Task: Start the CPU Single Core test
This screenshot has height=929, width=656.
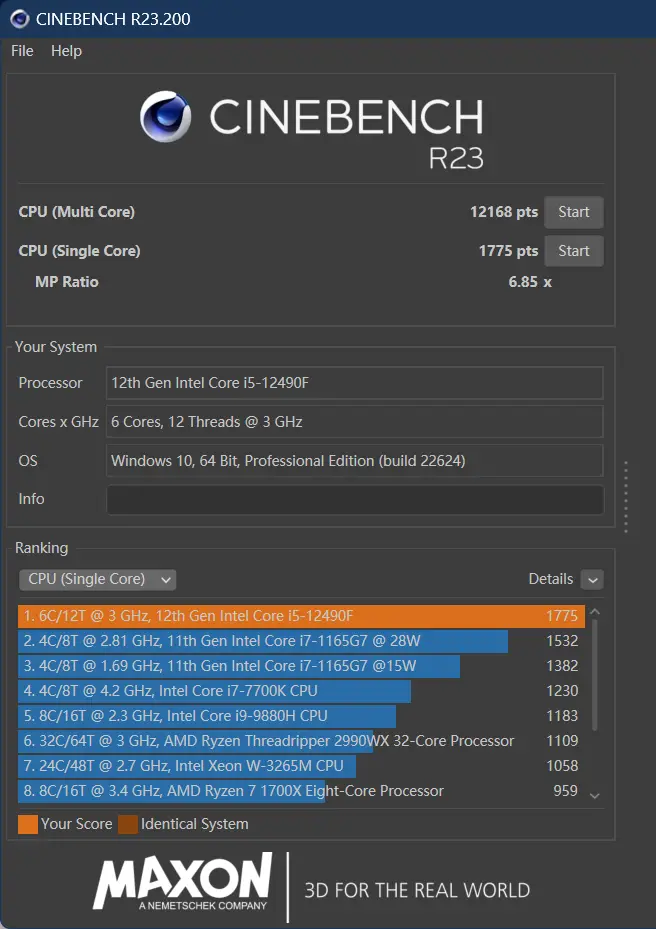Action: click(x=573, y=251)
